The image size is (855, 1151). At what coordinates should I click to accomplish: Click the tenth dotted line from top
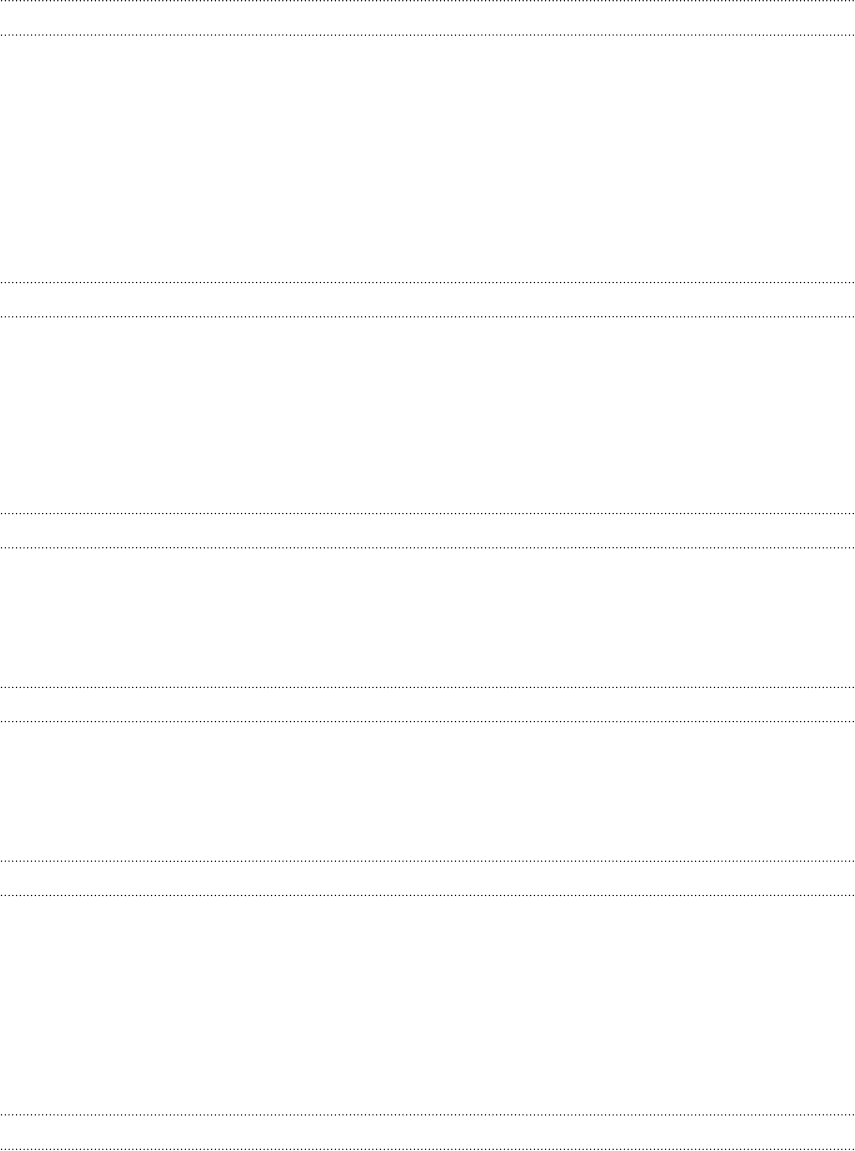coord(427,895)
